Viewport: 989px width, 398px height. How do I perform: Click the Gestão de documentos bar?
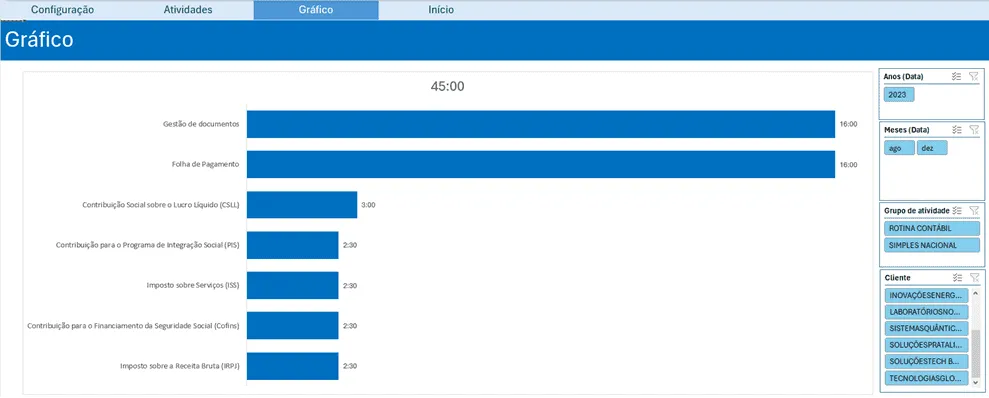coord(541,124)
